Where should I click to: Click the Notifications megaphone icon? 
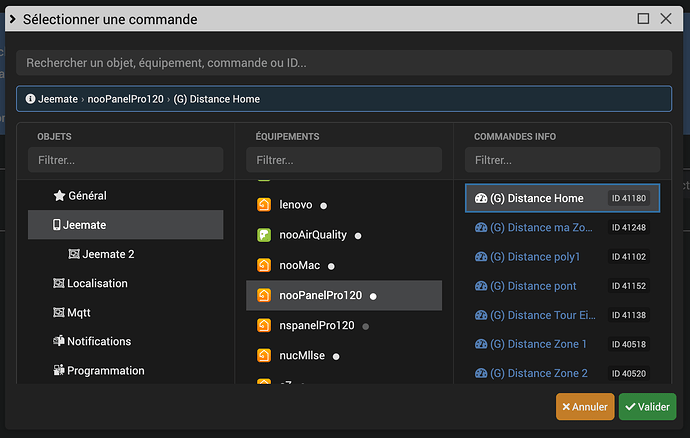click(59, 341)
